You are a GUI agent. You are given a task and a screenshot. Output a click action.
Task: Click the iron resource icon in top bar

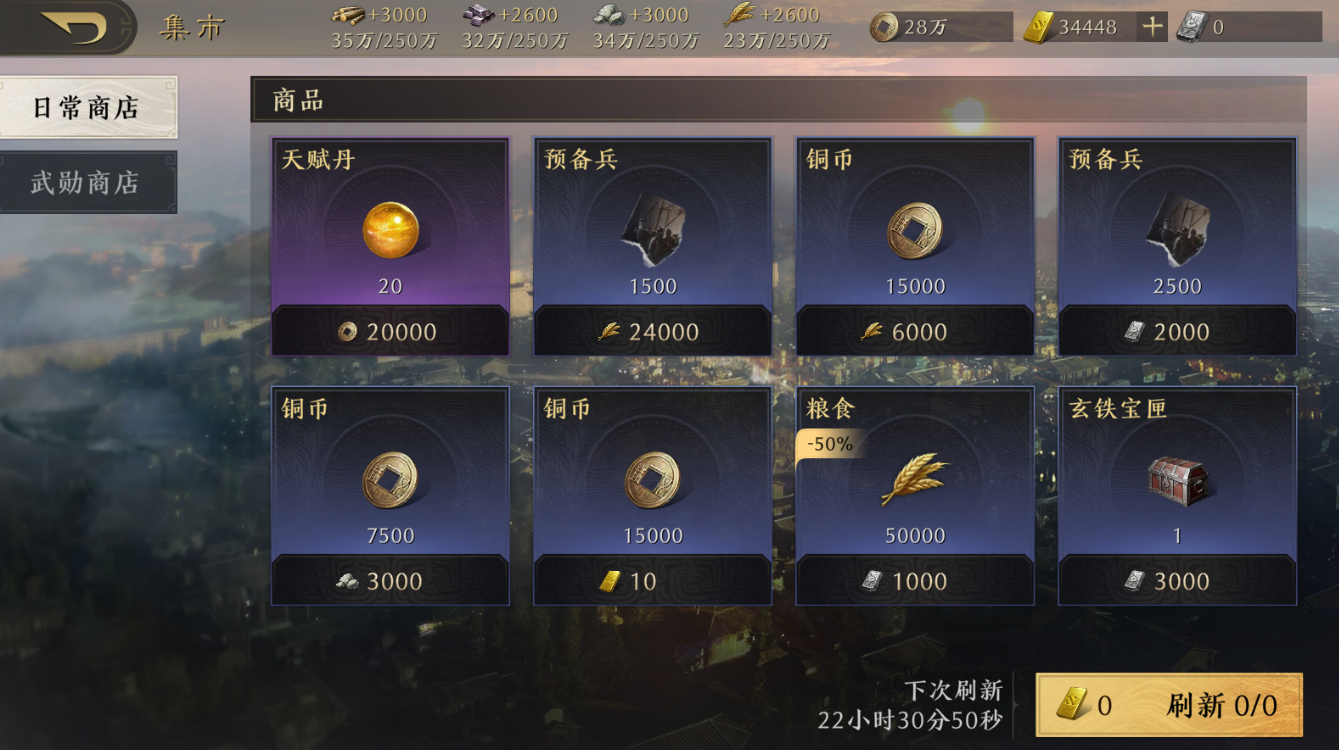point(478,15)
